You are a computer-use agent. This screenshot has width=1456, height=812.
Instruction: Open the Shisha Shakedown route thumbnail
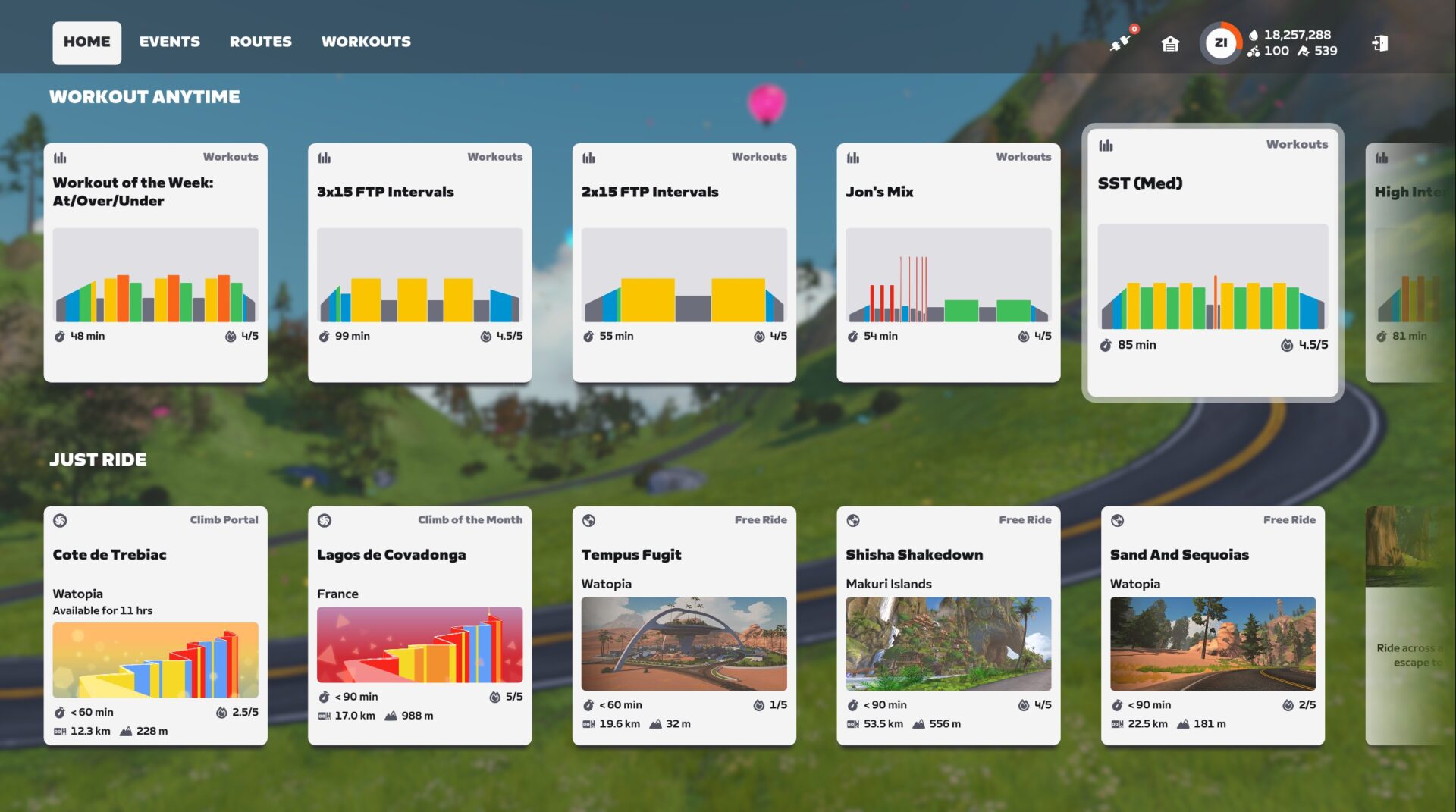[948, 643]
